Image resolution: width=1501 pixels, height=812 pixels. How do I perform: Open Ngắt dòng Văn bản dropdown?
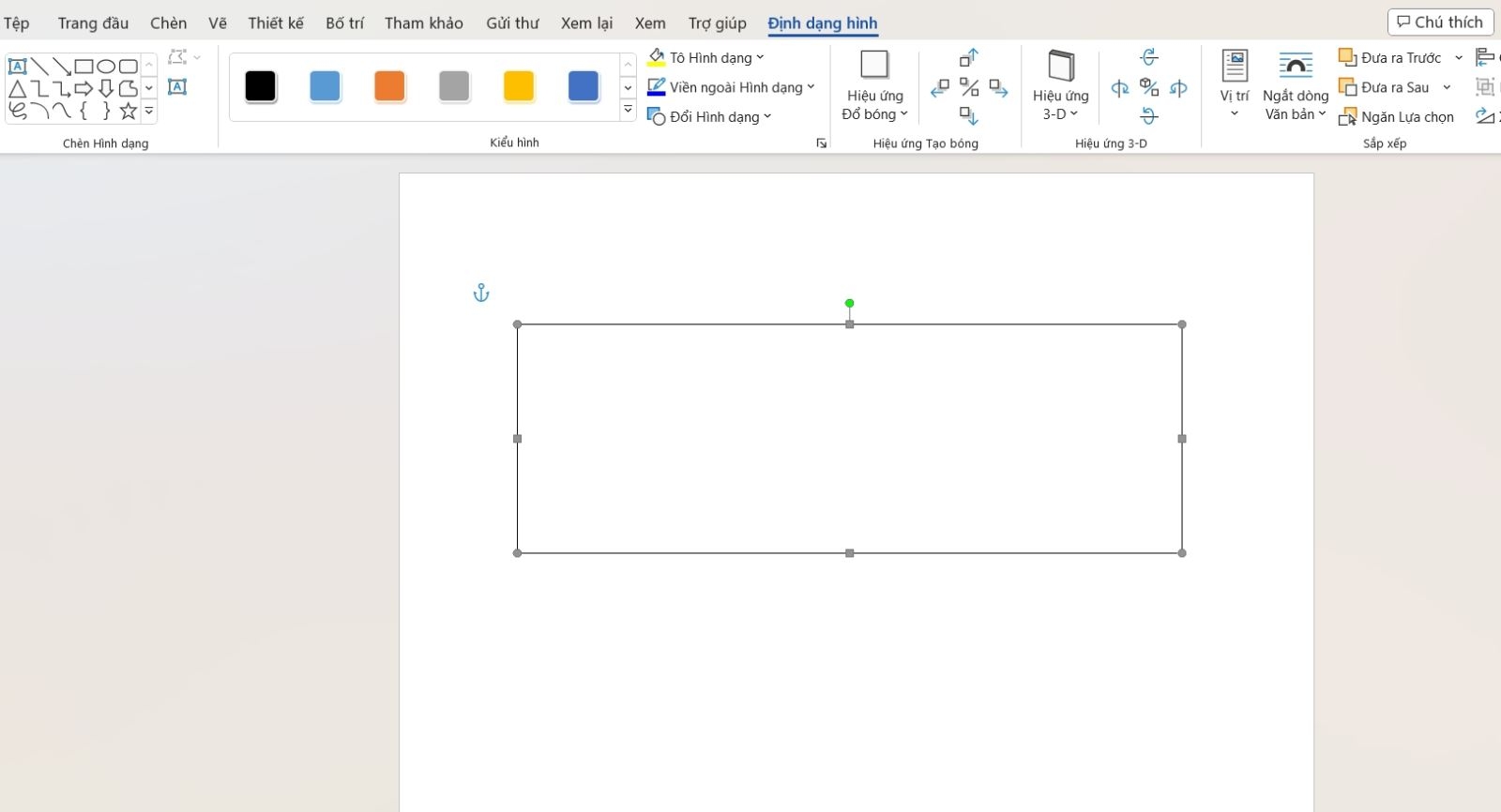point(1296,86)
